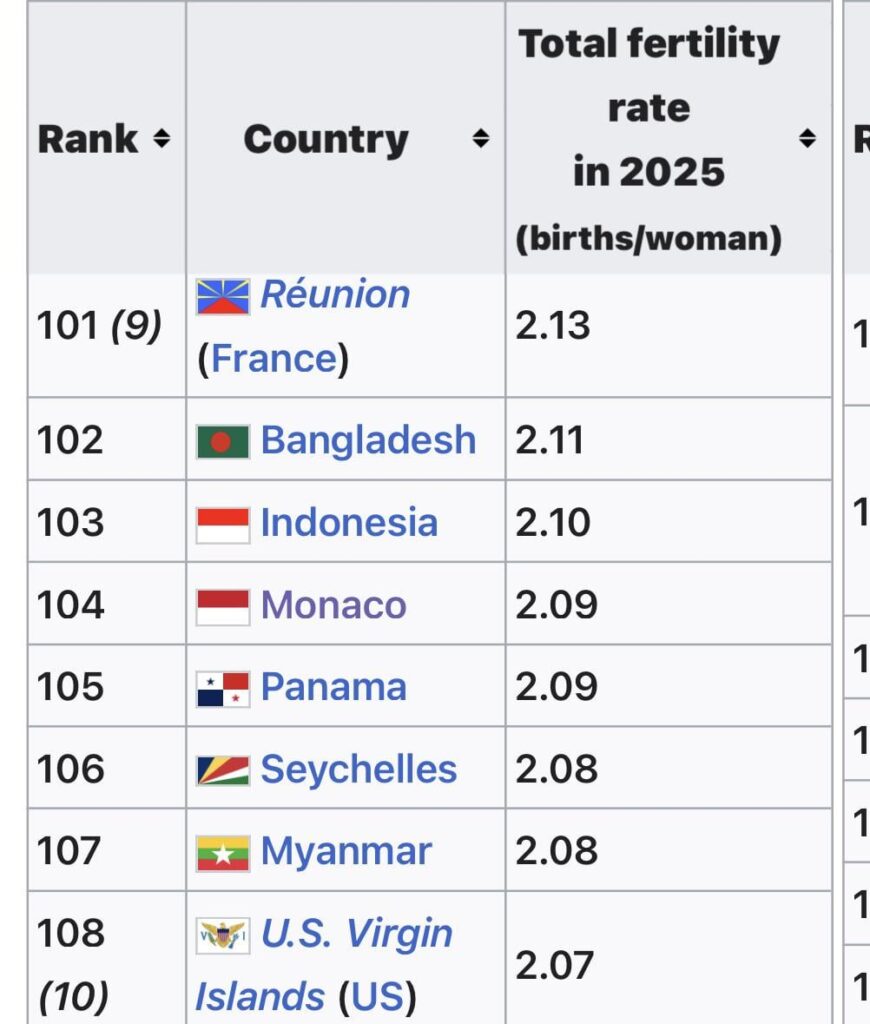This screenshot has height=1024, width=870.
Task: Click the Réunion flag icon
Action: pyautogui.click(x=223, y=297)
